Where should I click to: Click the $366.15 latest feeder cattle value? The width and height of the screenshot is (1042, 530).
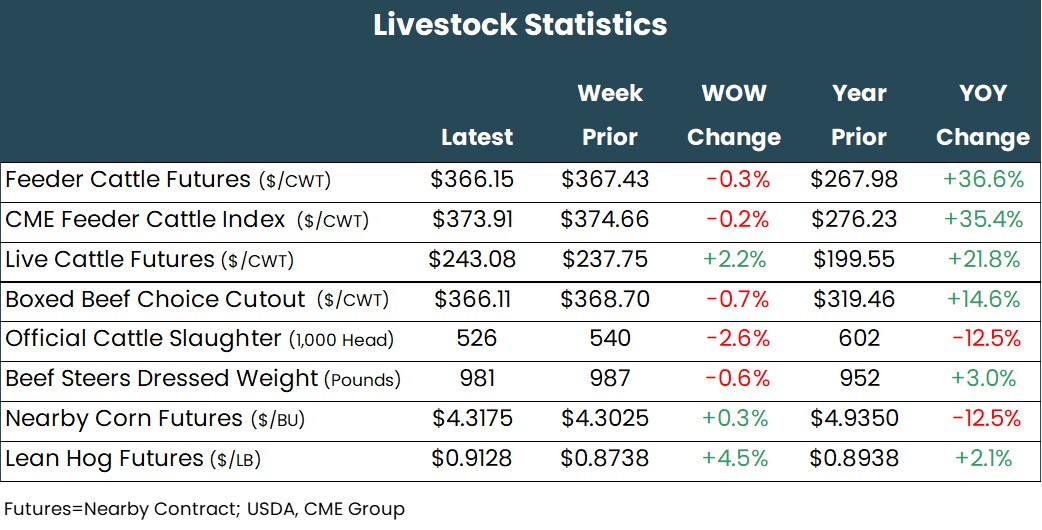point(472,180)
